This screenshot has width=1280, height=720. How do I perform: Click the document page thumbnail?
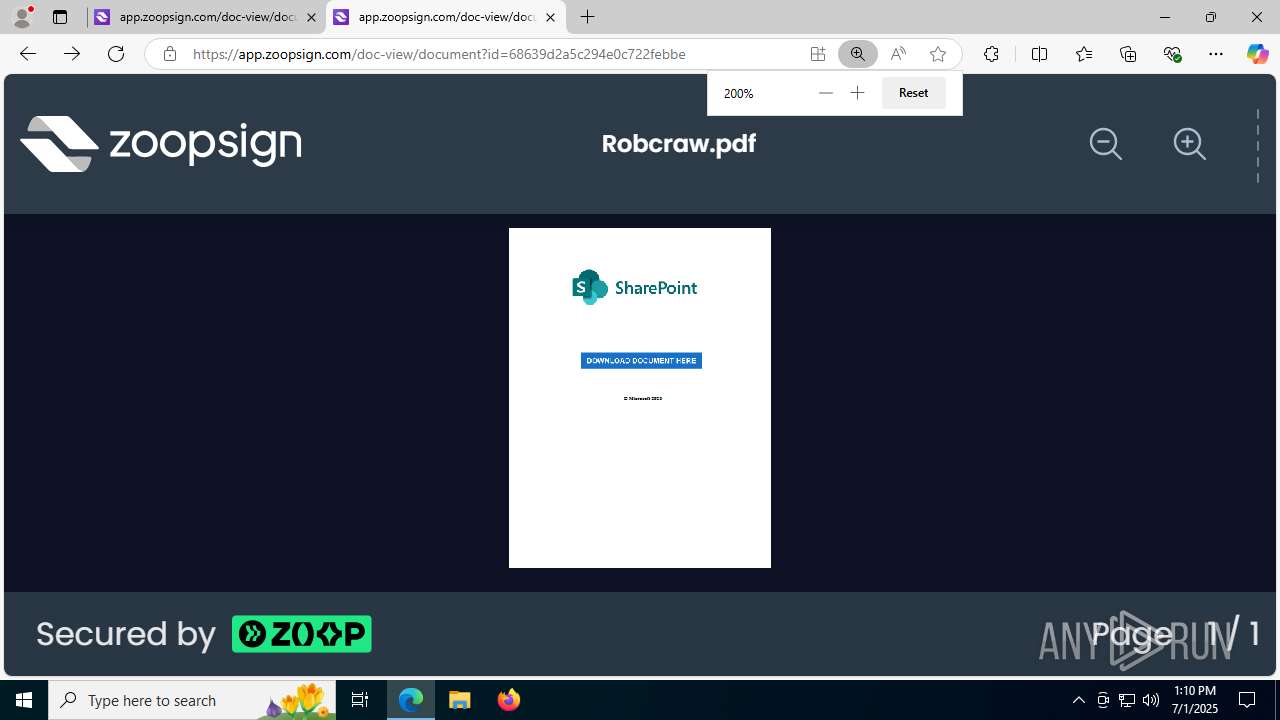(x=640, y=398)
